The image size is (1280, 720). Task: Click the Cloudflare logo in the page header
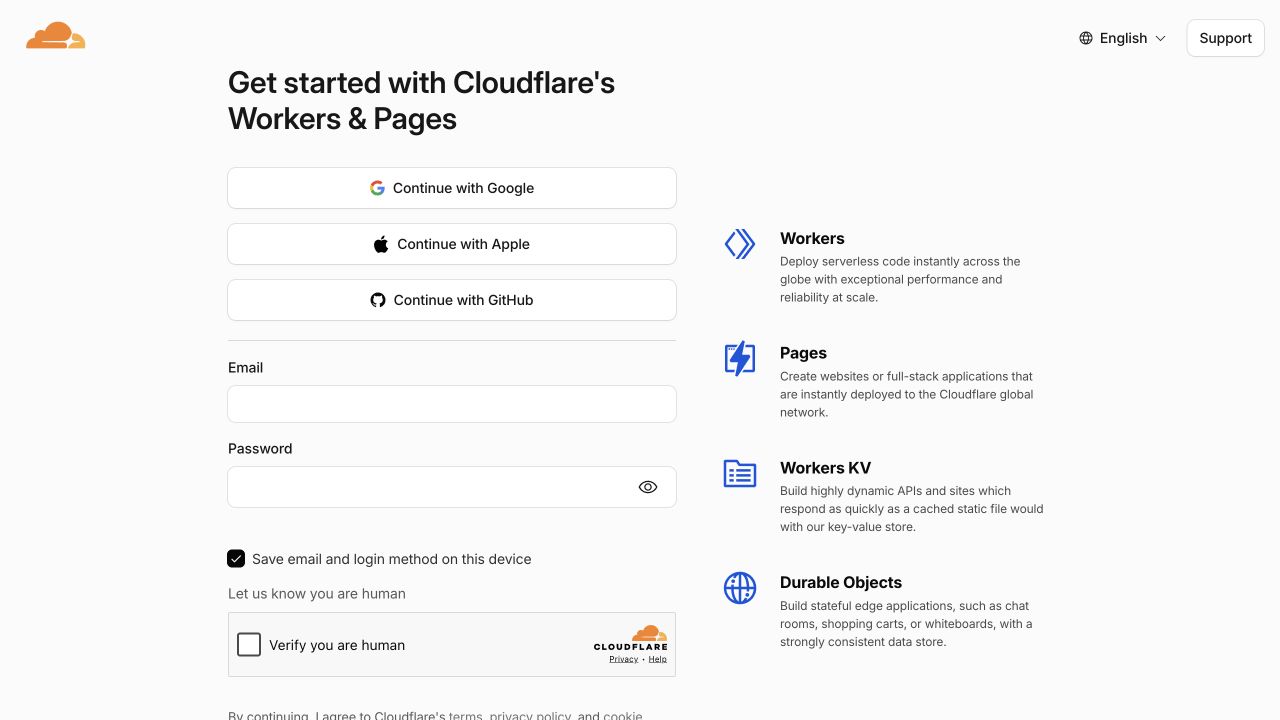[x=56, y=36]
